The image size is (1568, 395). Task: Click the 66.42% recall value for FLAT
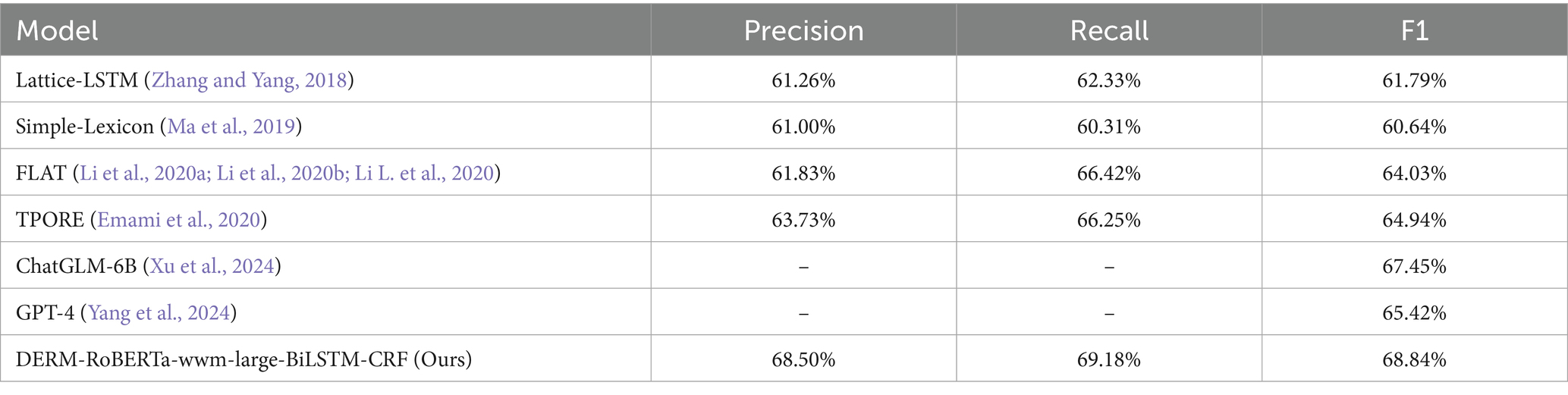(x=1109, y=174)
